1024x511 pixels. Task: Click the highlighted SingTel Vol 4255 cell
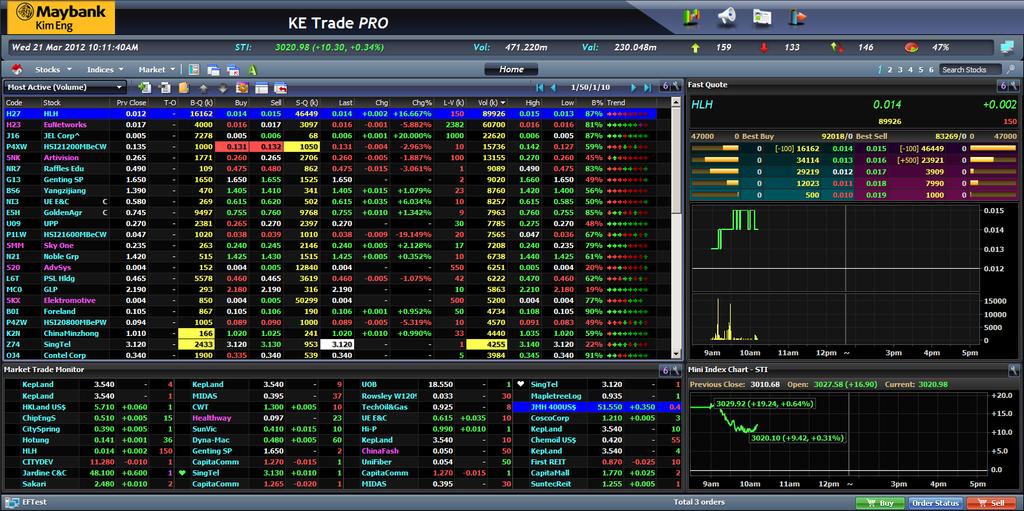click(x=487, y=344)
